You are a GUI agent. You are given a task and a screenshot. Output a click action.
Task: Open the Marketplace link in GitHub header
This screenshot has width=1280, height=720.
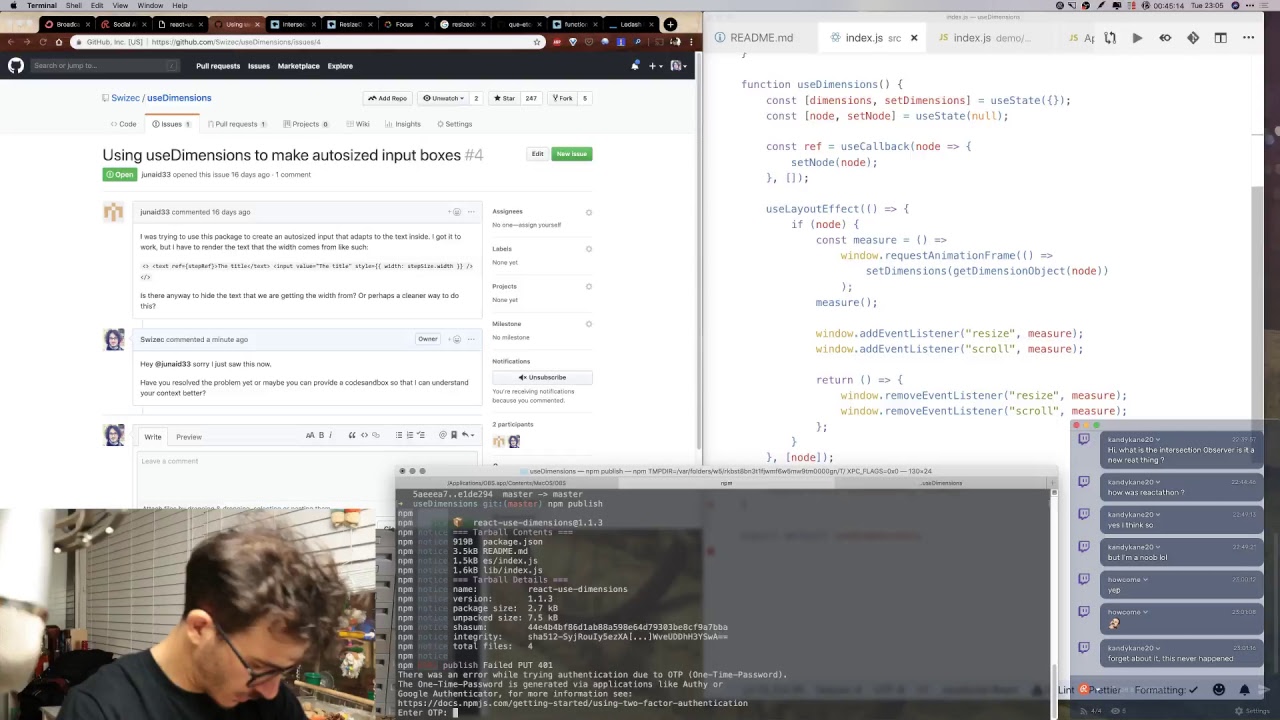(298, 66)
